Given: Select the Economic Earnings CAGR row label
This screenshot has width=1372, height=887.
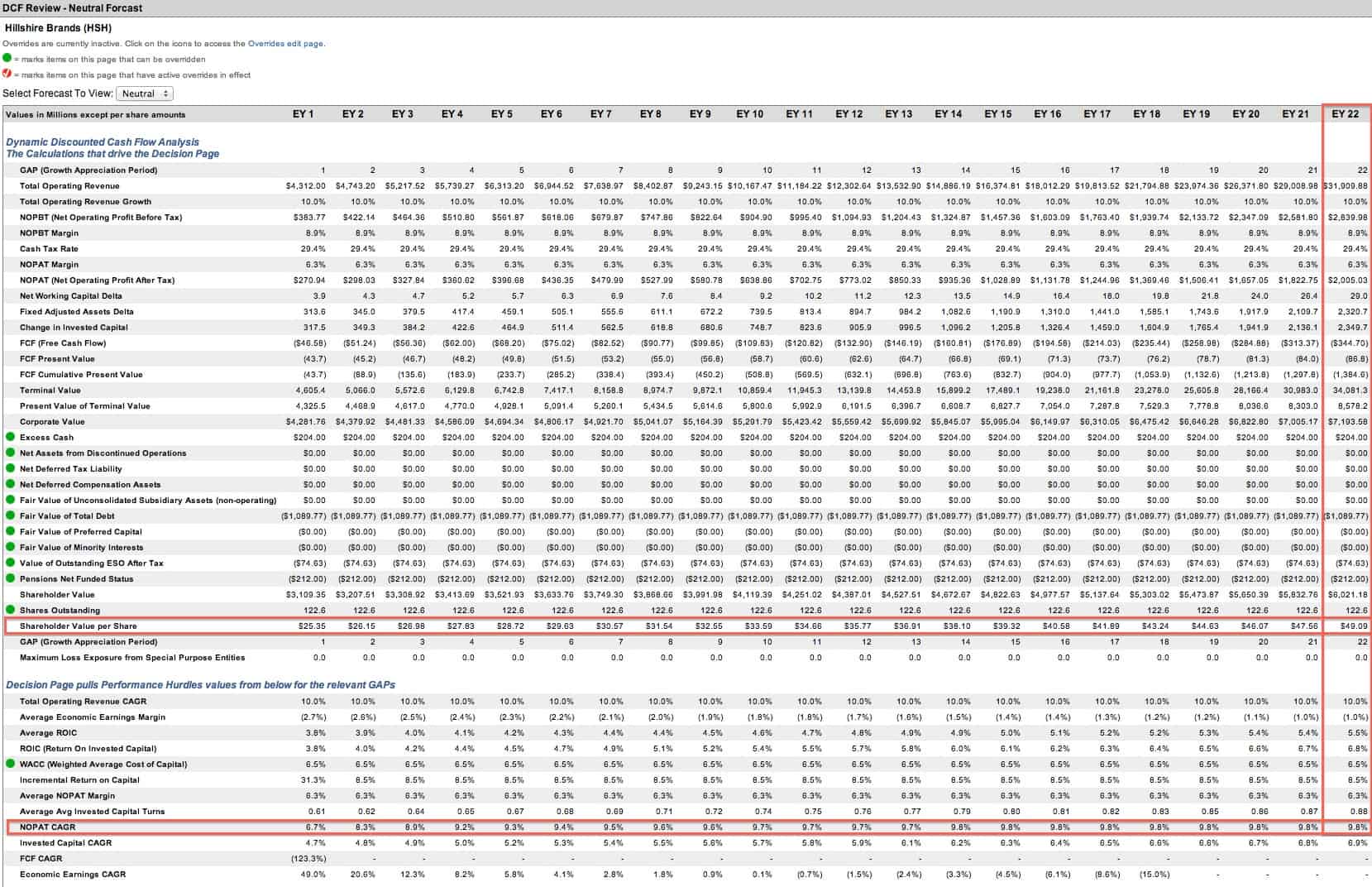Looking at the screenshot, I should tap(73, 875).
